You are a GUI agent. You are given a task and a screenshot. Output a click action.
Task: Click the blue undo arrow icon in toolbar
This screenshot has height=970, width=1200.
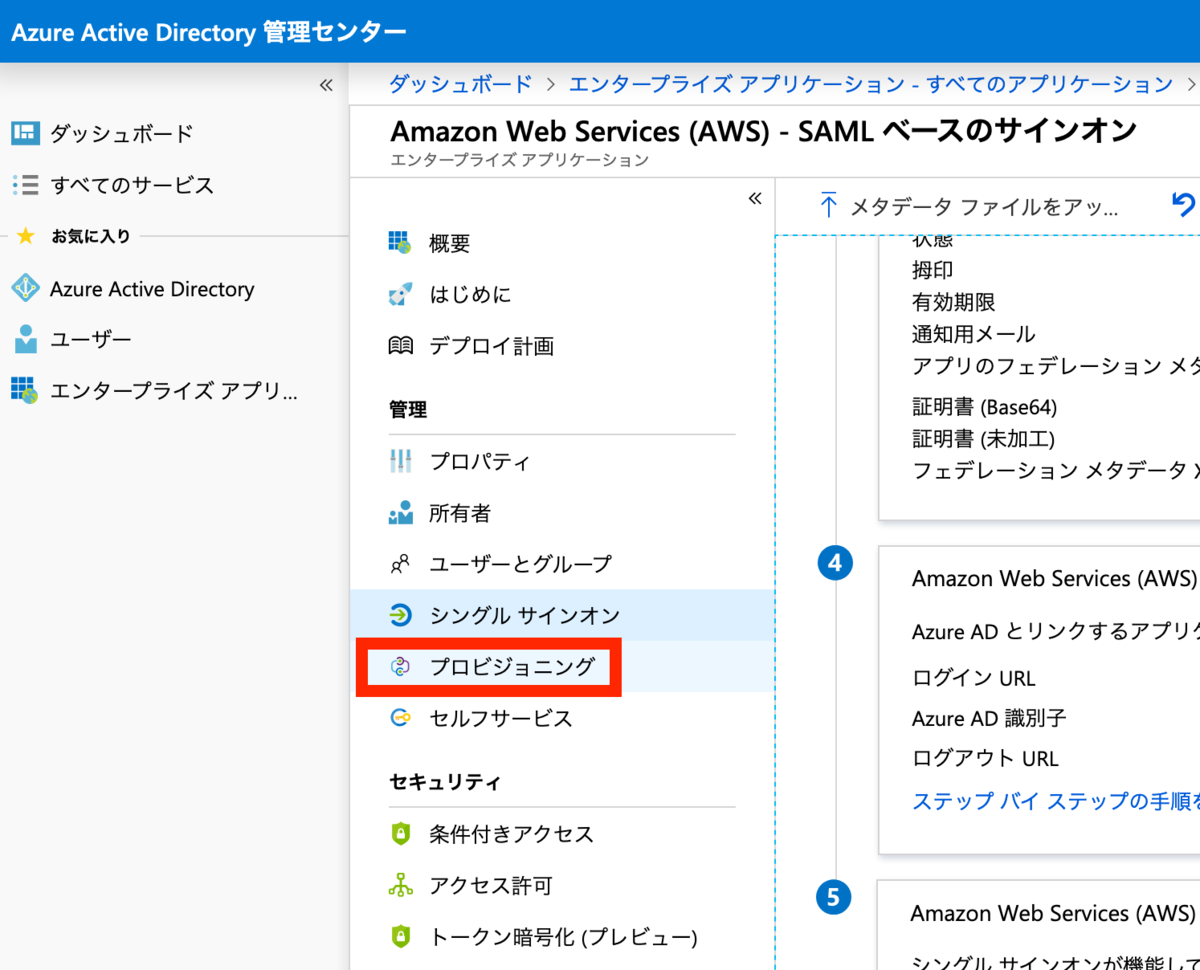pos(1184,205)
